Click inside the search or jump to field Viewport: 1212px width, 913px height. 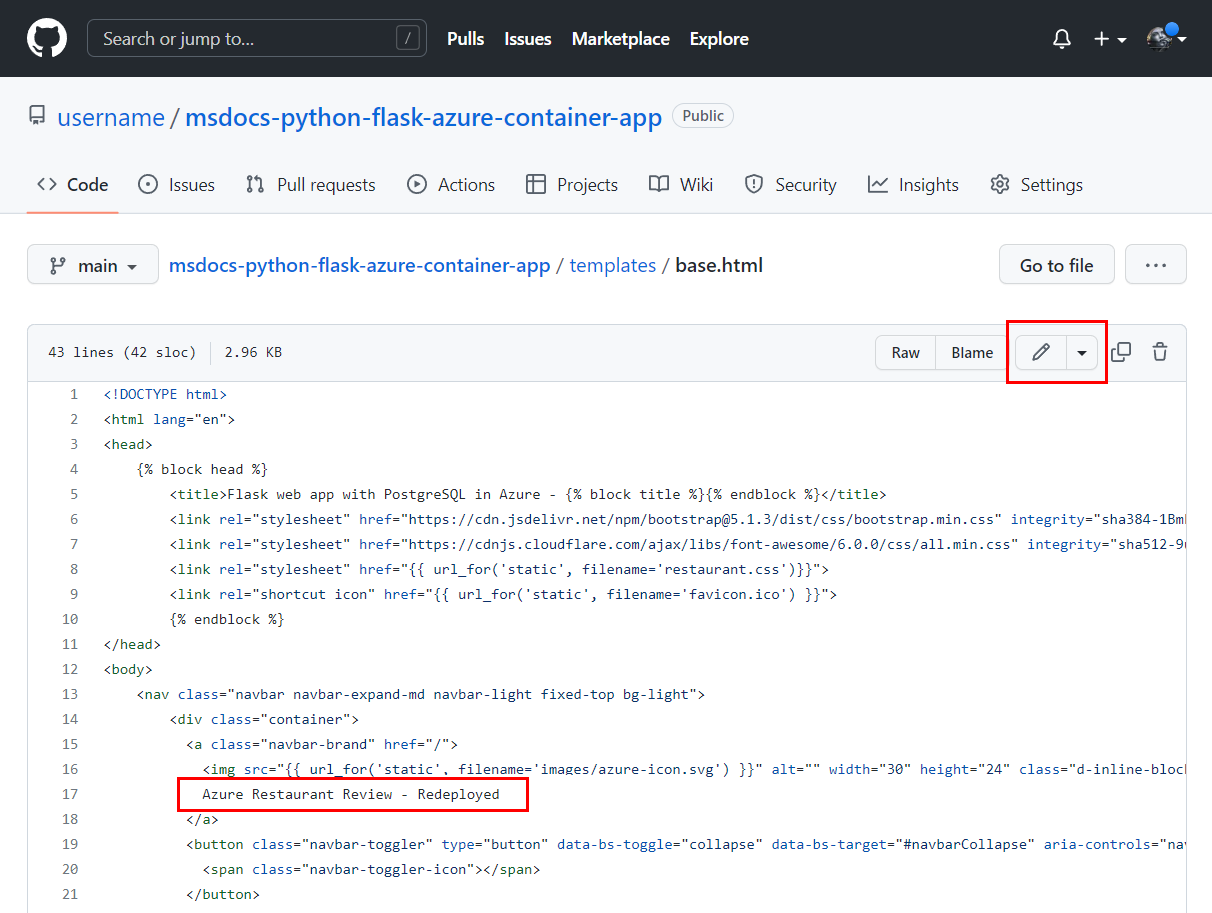[x=256, y=38]
